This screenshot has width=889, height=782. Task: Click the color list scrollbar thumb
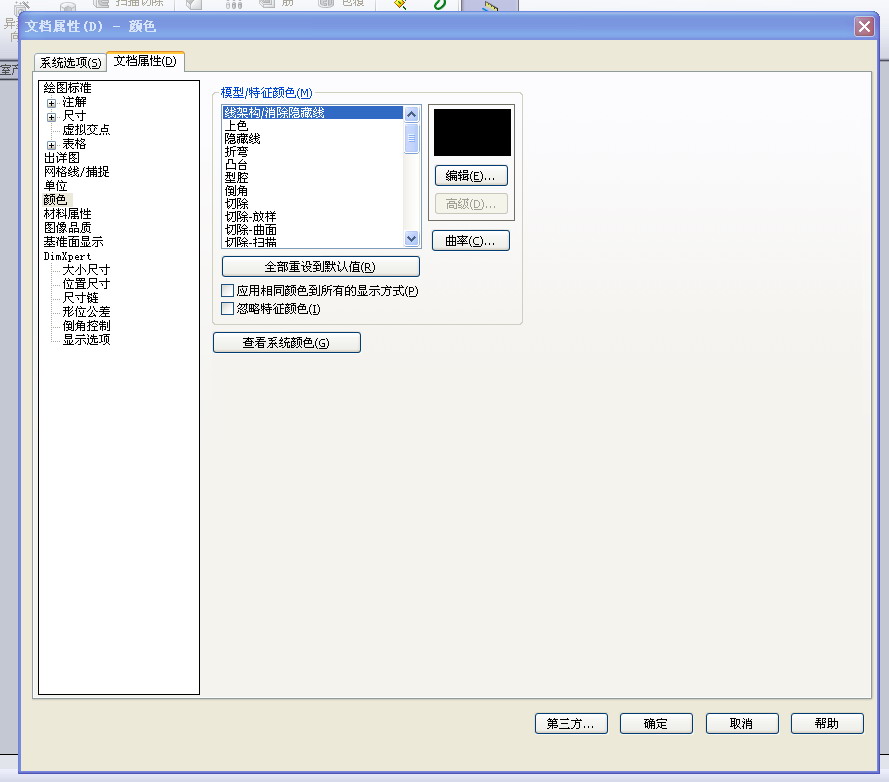[412, 138]
